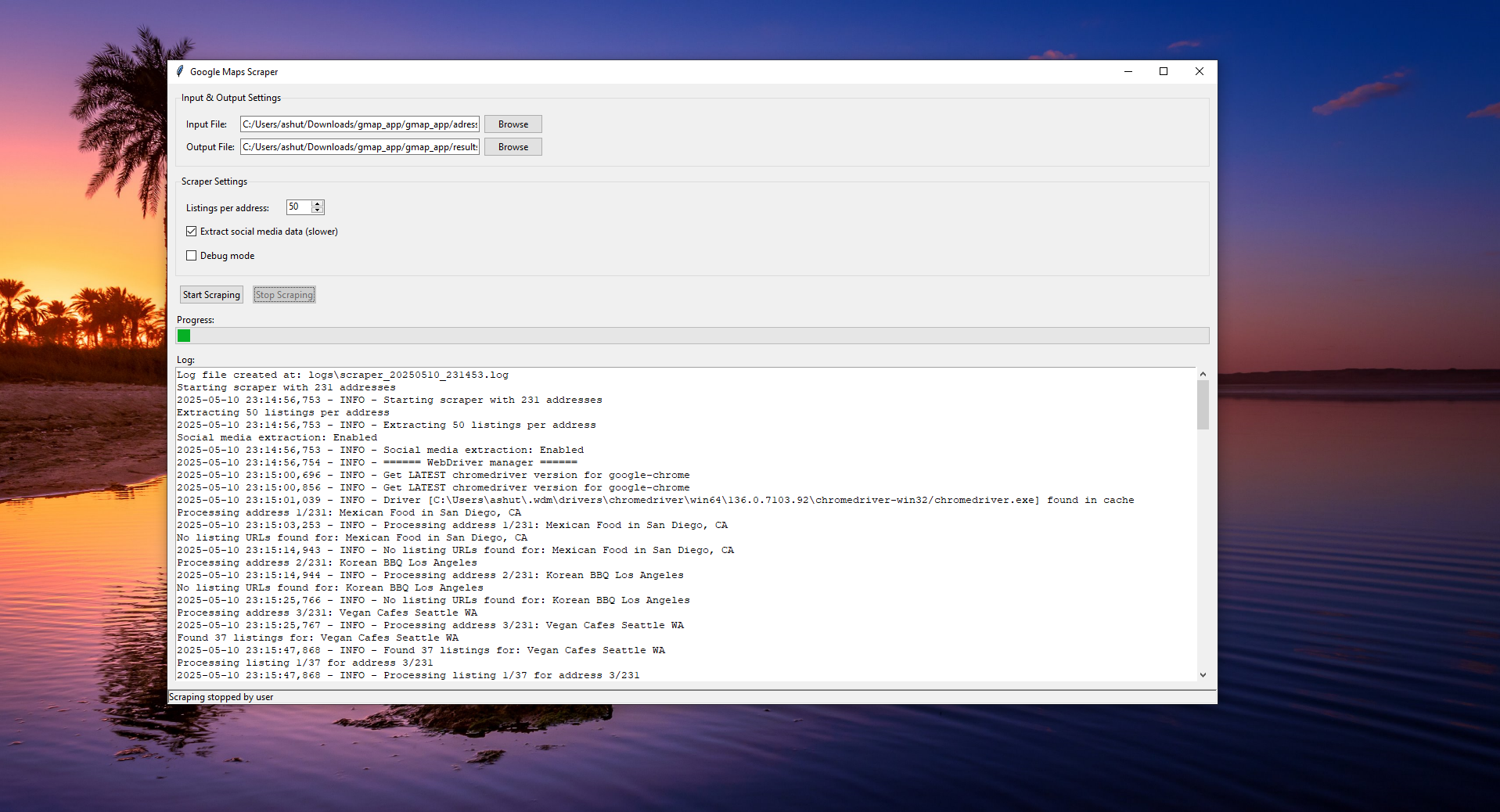Image resolution: width=1500 pixels, height=812 pixels.
Task: Click the Start Scraping button
Action: (x=211, y=295)
